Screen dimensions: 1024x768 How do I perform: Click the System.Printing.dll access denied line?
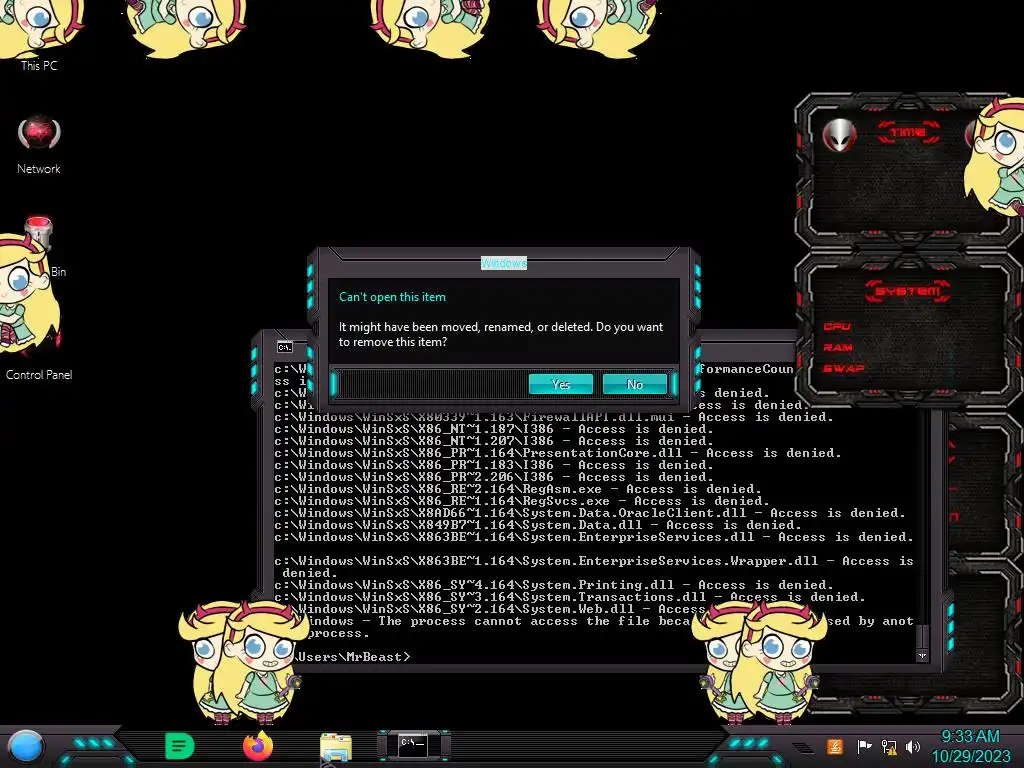(554, 584)
